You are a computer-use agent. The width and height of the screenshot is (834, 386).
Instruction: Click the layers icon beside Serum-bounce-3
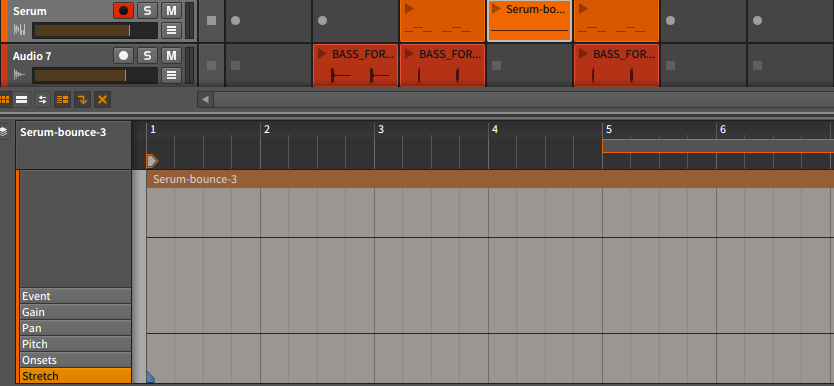[4, 132]
